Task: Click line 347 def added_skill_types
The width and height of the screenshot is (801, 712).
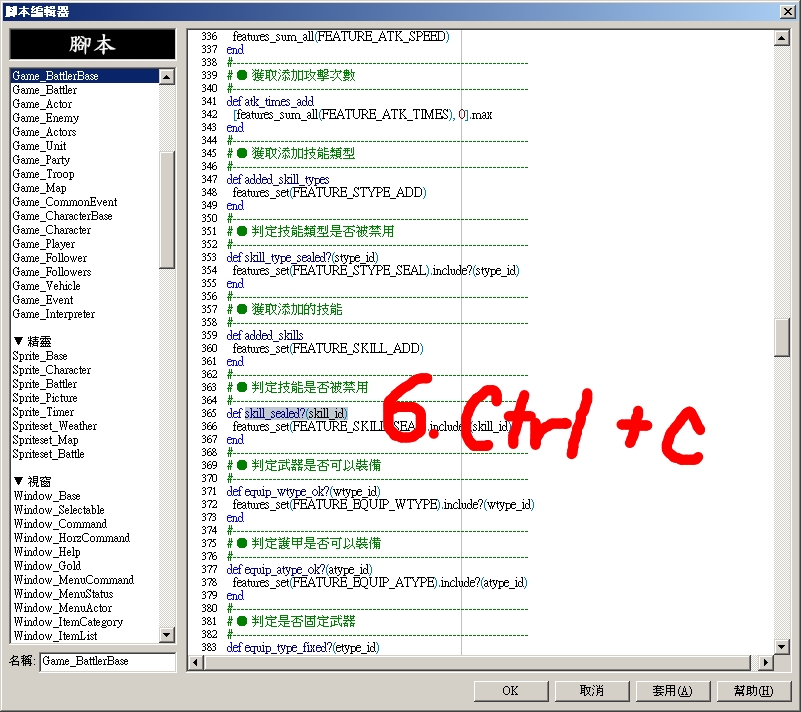Action: 278,179
